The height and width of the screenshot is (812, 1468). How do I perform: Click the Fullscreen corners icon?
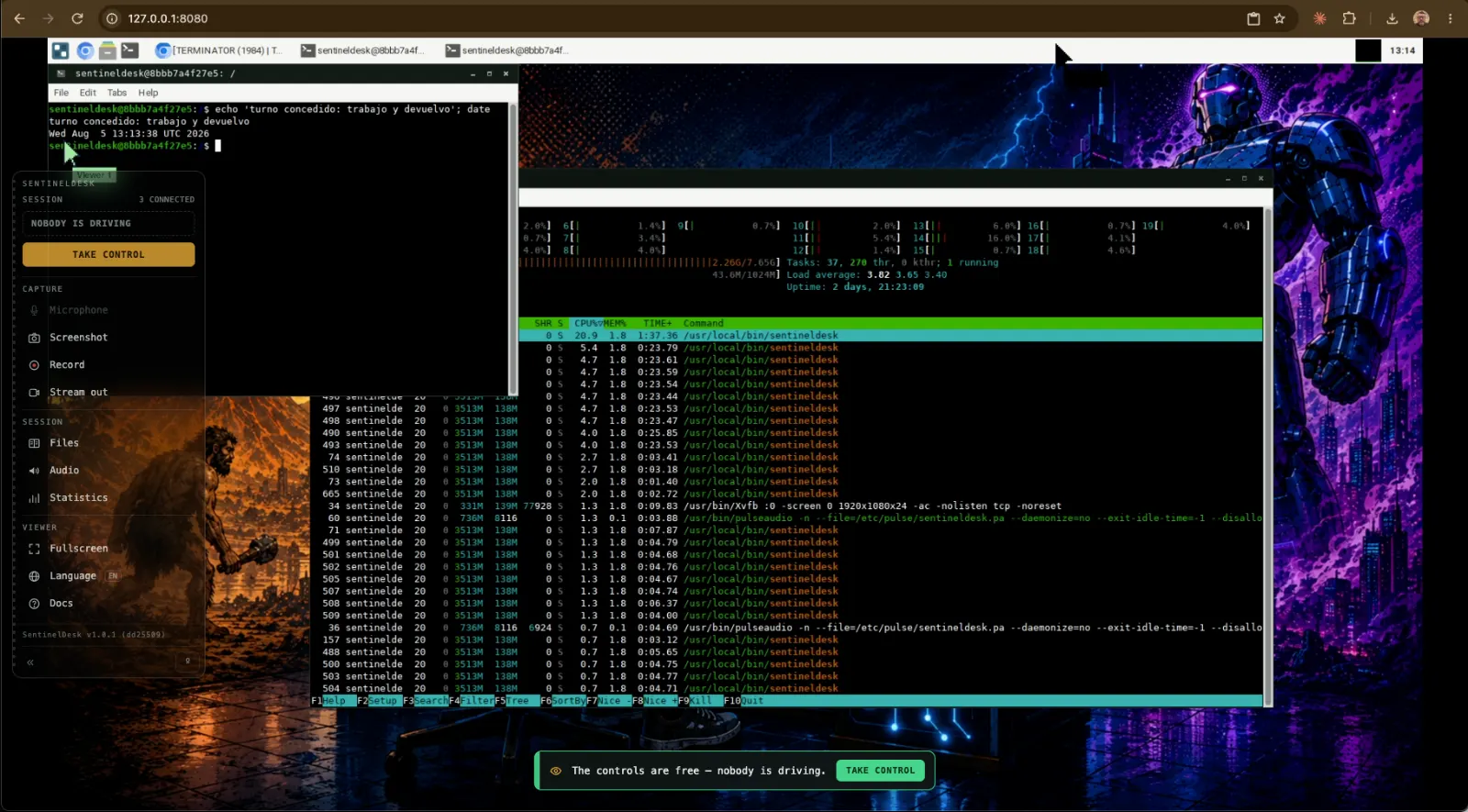(x=34, y=549)
